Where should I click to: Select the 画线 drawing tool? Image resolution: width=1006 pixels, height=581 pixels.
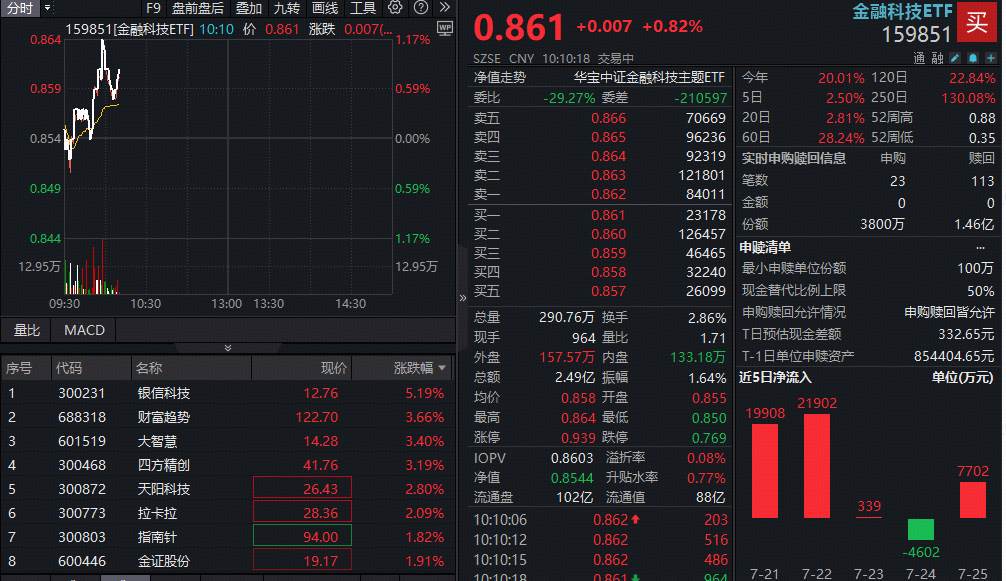click(x=324, y=8)
